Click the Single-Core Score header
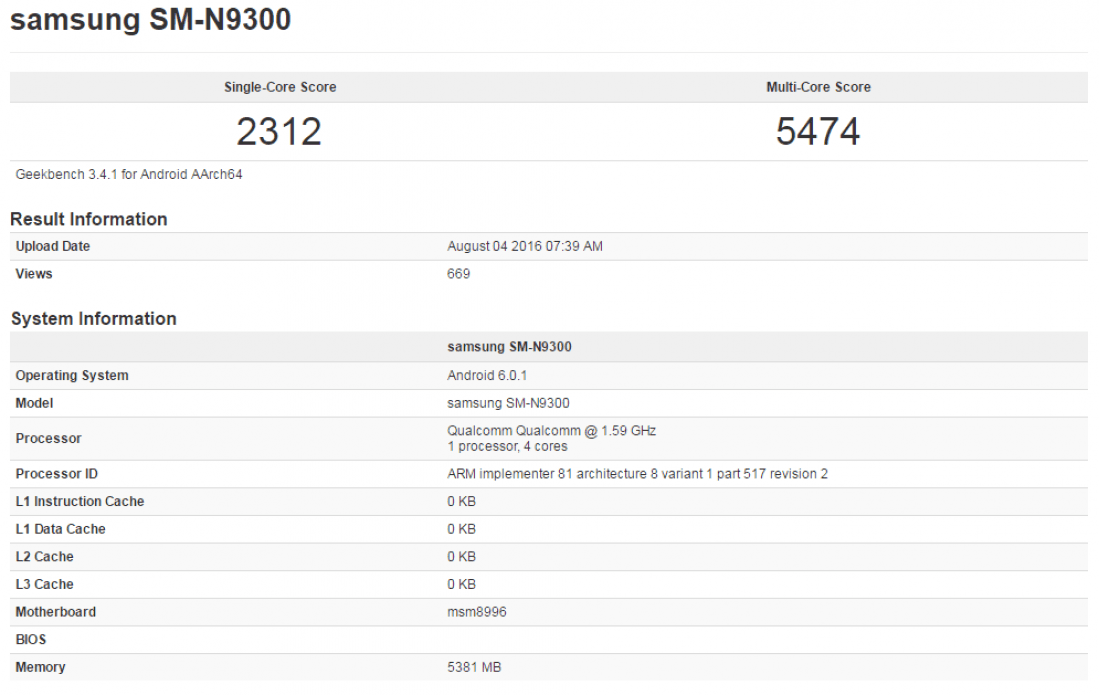This screenshot has height=695, width=1099. click(280, 87)
